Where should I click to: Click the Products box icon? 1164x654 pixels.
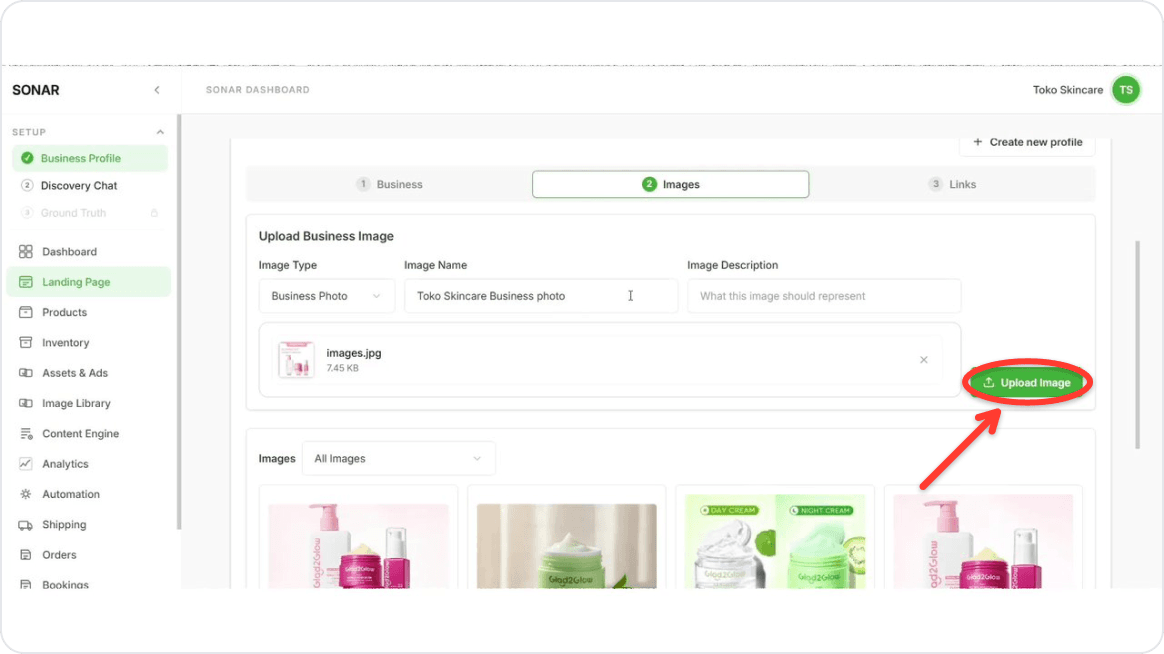pyautogui.click(x=26, y=313)
